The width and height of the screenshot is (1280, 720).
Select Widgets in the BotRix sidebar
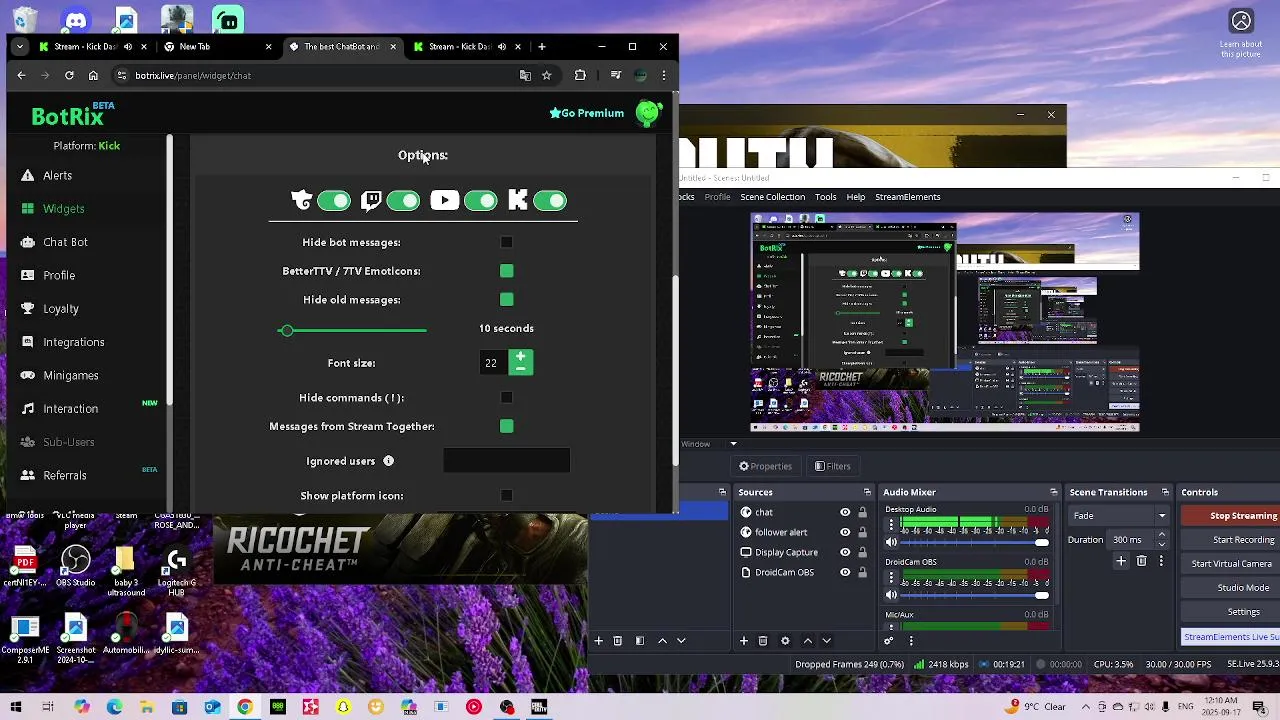(x=63, y=209)
